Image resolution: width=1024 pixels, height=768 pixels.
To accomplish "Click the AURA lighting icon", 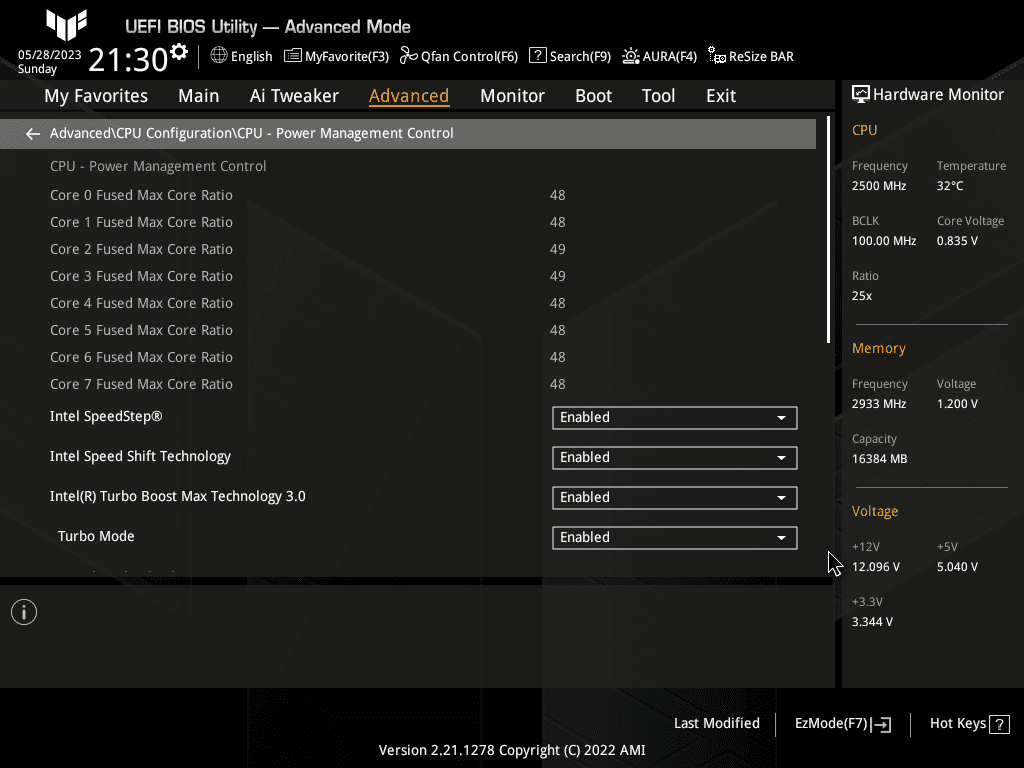I will click(x=630, y=56).
